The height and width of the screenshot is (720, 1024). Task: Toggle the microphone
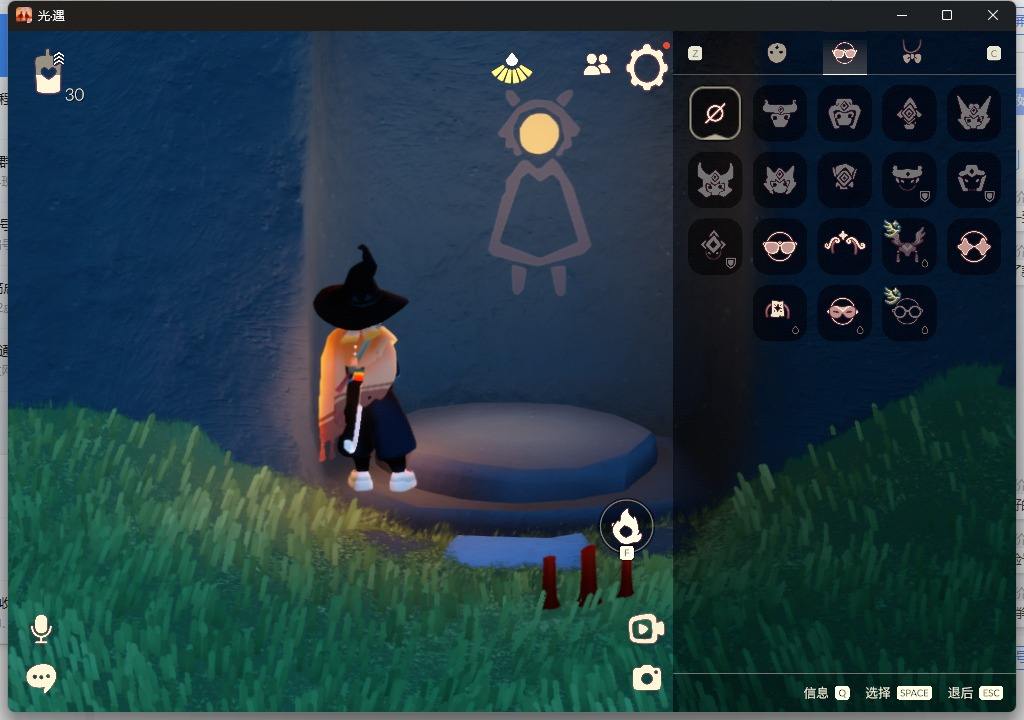point(41,629)
